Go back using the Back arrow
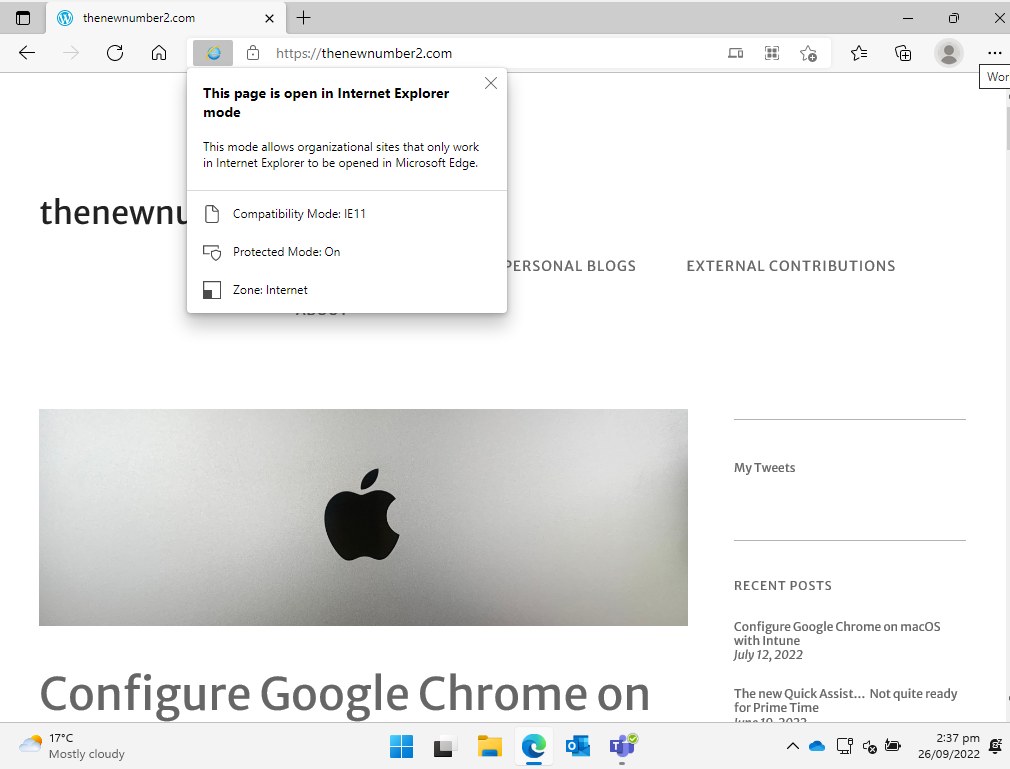Image resolution: width=1010 pixels, height=769 pixels. tap(27, 53)
